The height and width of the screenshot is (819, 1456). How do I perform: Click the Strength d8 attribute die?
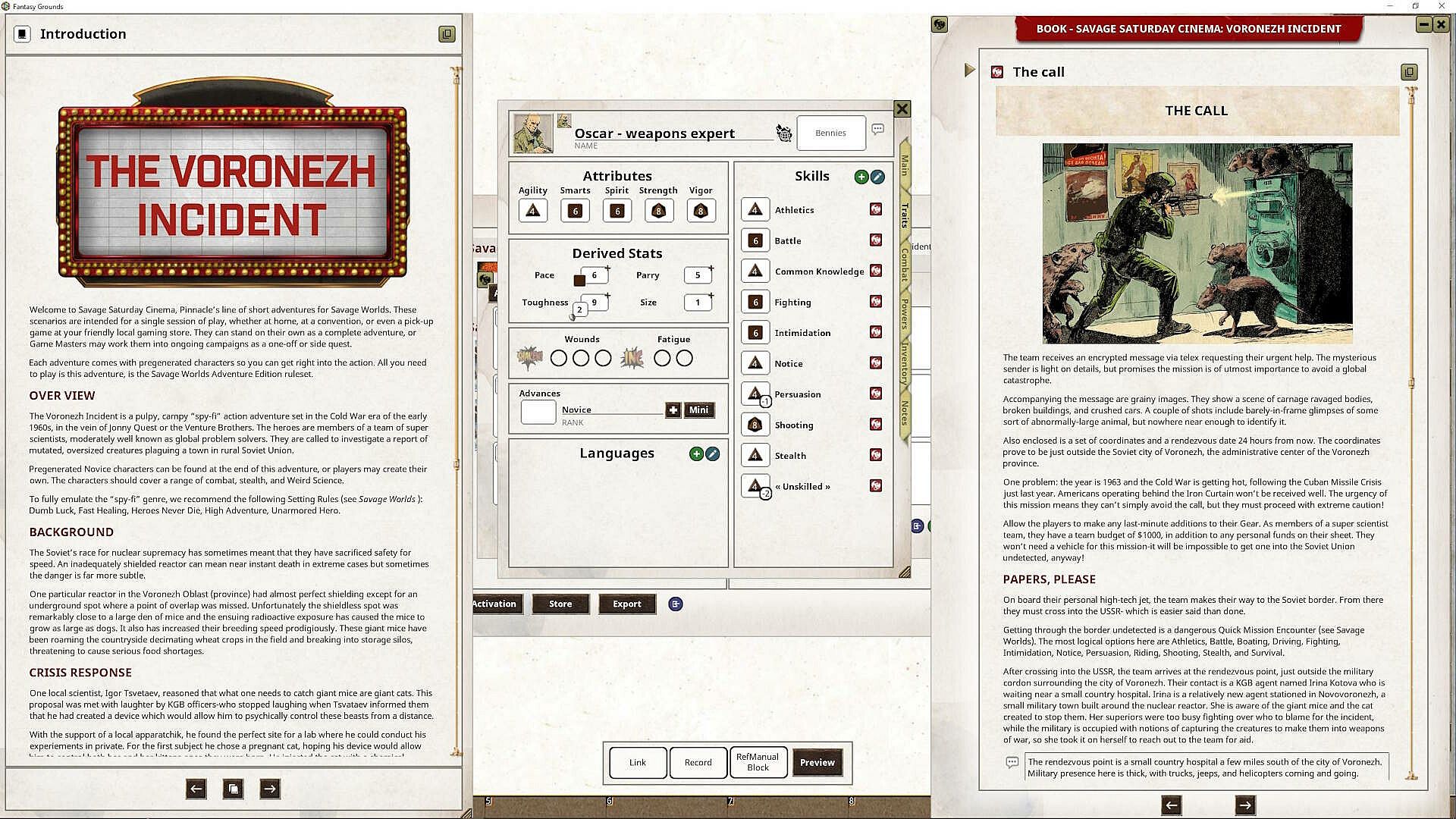[658, 211]
